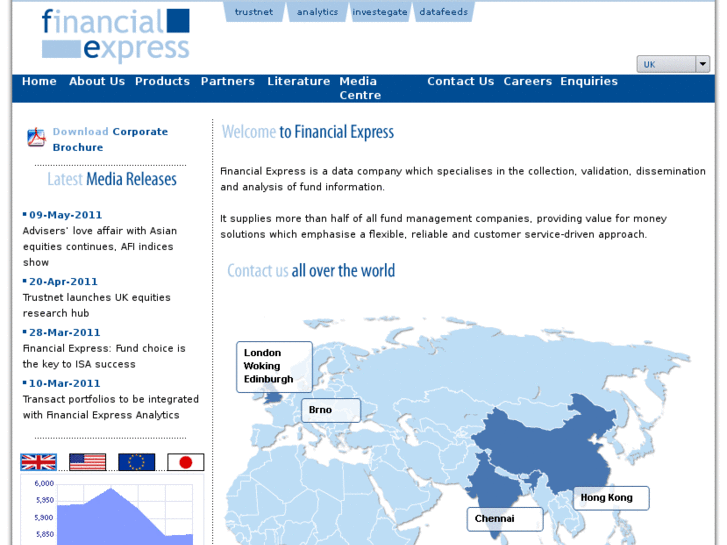Open the Literature menu item

click(299, 81)
